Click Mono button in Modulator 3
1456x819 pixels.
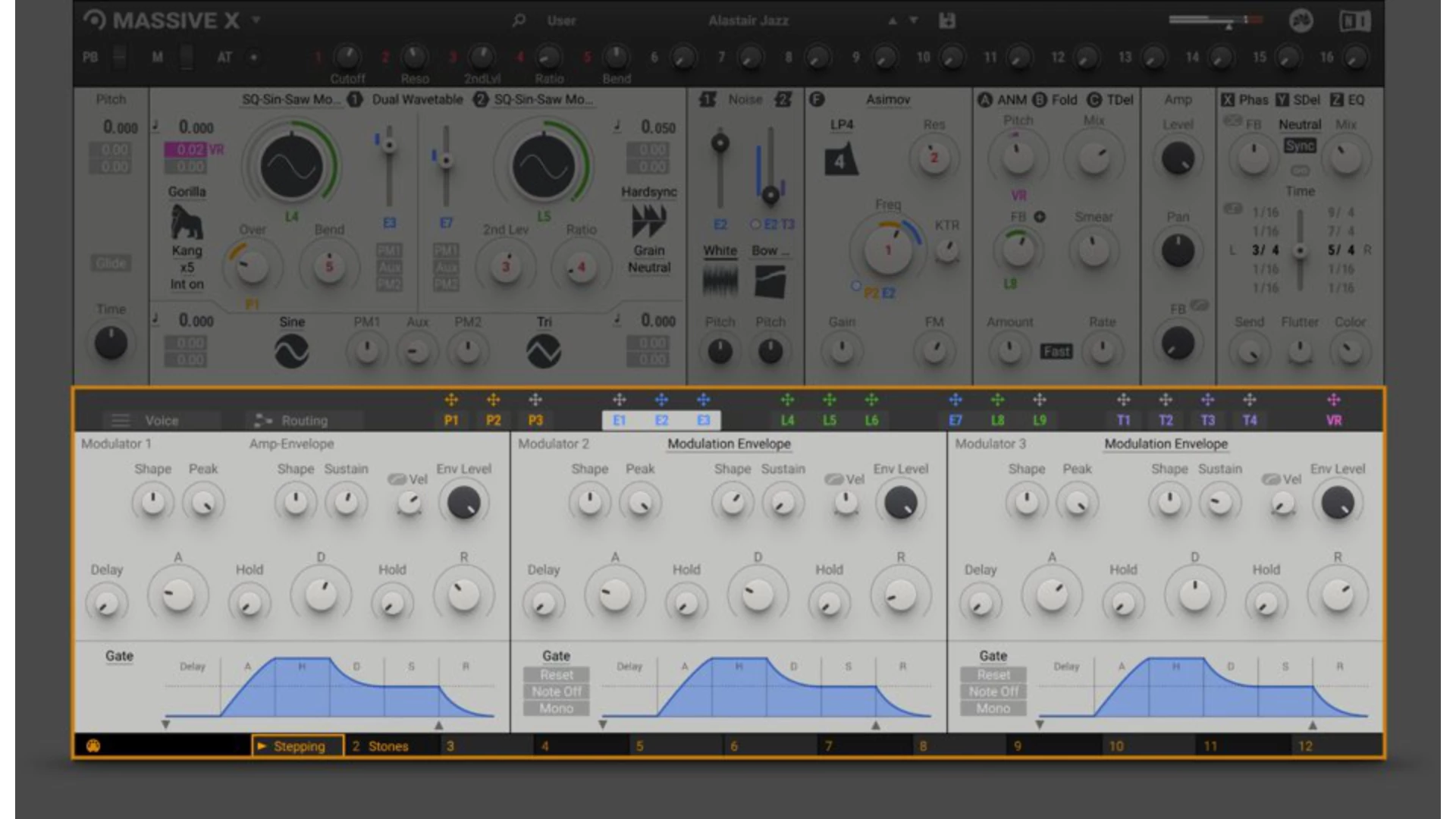click(x=993, y=708)
